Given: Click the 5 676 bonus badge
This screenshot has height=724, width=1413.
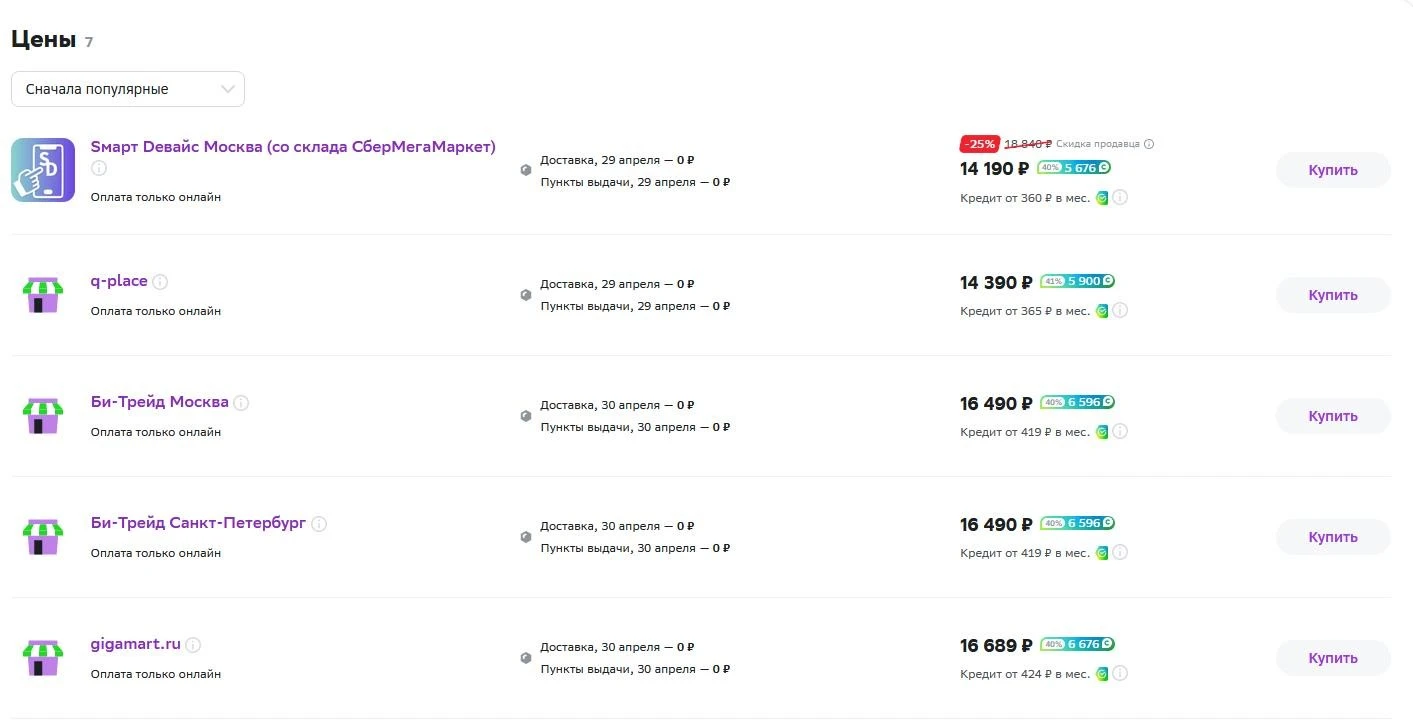Looking at the screenshot, I should tap(1074, 168).
